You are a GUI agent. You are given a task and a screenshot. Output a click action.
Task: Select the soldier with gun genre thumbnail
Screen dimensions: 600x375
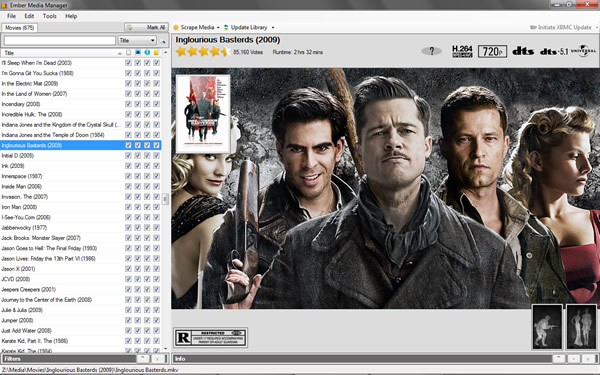coord(547,327)
